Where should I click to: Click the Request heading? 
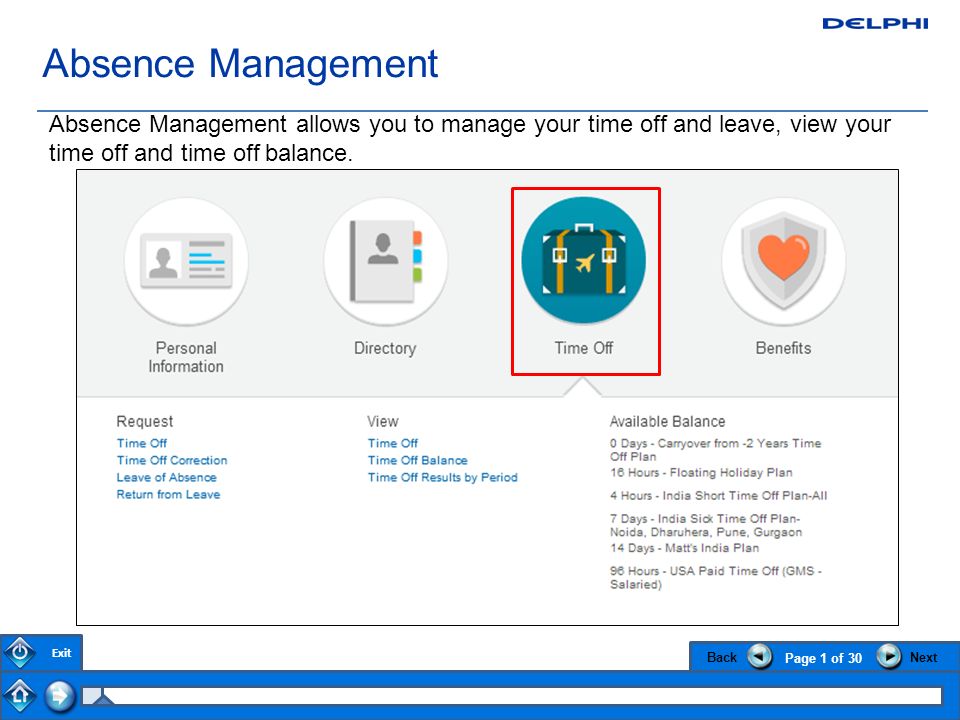click(x=144, y=421)
